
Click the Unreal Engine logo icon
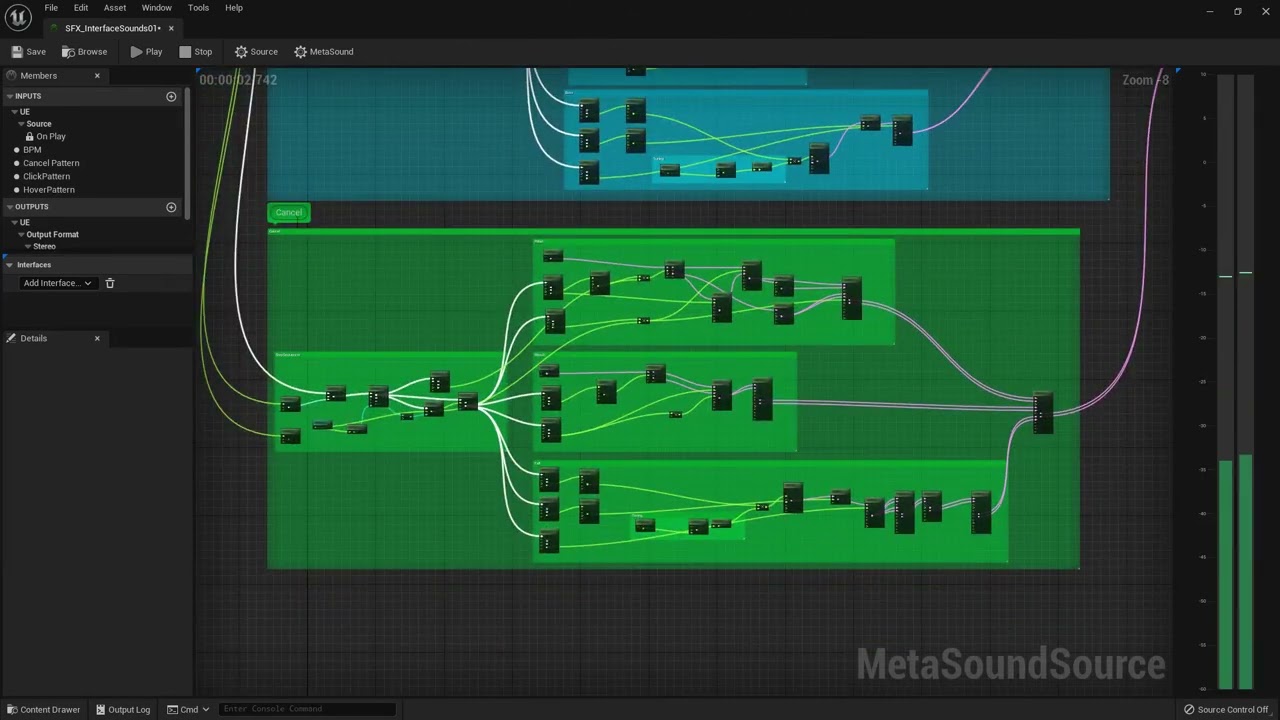[18, 18]
